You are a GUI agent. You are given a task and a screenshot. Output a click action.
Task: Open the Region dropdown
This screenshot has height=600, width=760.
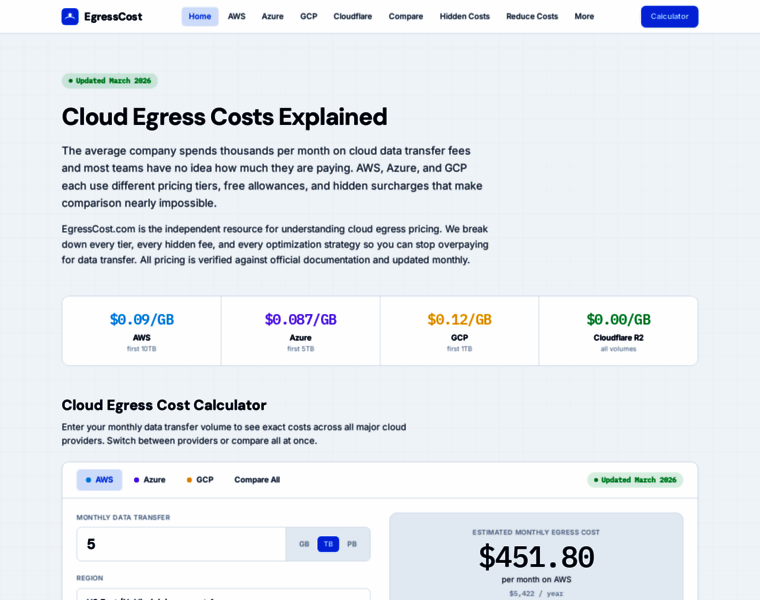(223, 594)
